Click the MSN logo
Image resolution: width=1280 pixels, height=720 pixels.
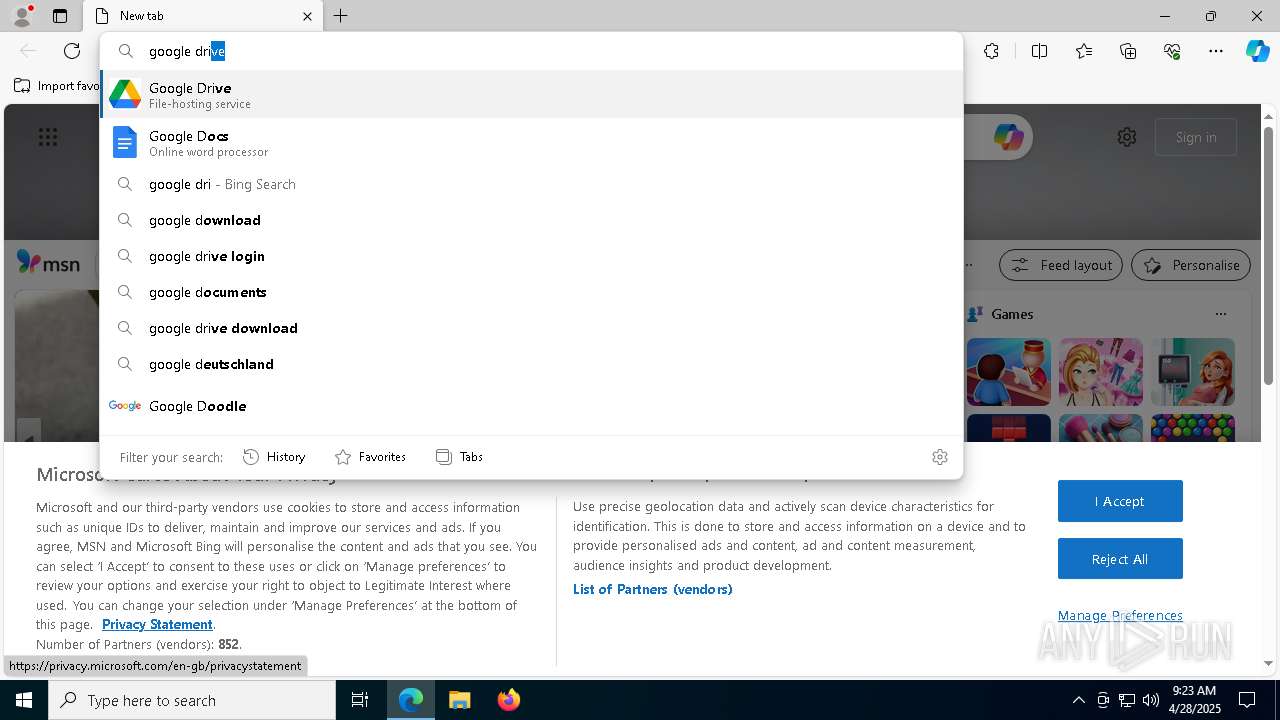pos(48,263)
